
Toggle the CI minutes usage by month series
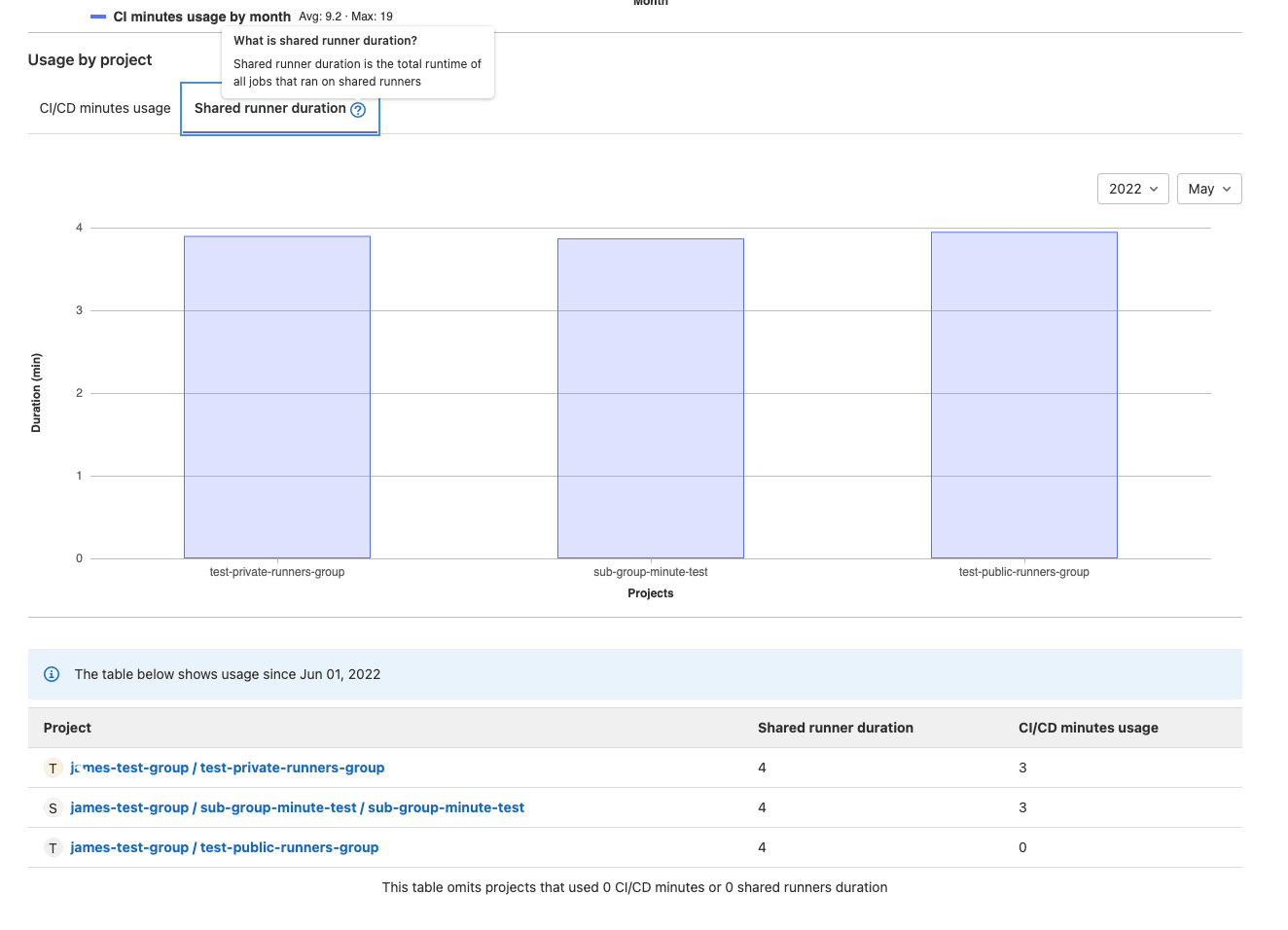(x=201, y=17)
